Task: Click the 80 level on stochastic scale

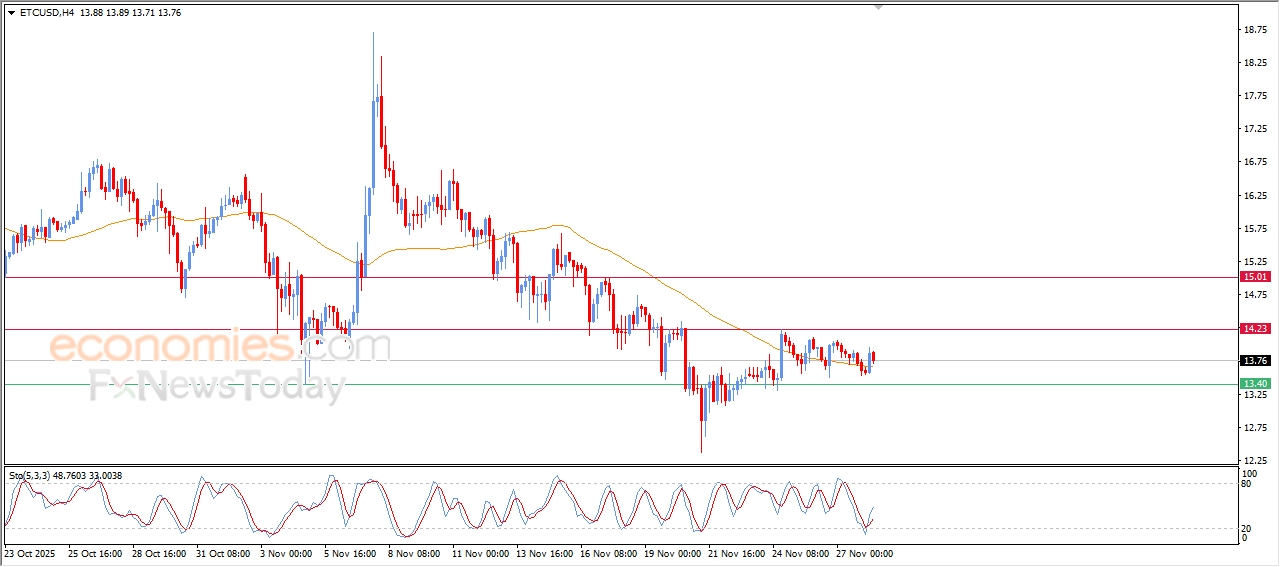Action: (x=1246, y=484)
